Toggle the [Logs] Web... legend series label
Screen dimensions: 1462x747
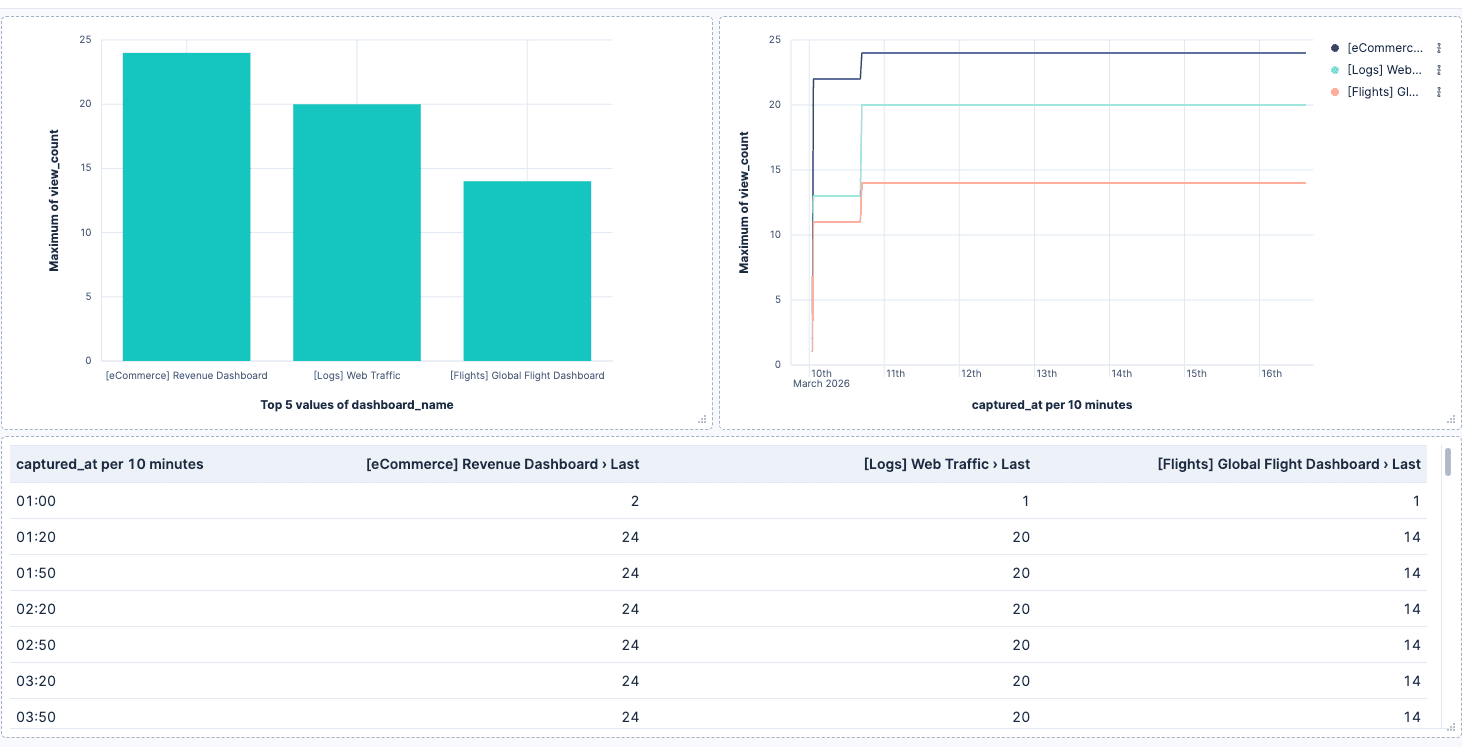click(x=1384, y=70)
